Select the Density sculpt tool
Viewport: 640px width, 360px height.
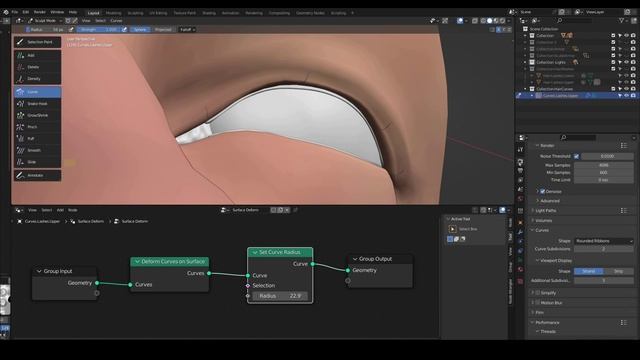click(x=37, y=78)
